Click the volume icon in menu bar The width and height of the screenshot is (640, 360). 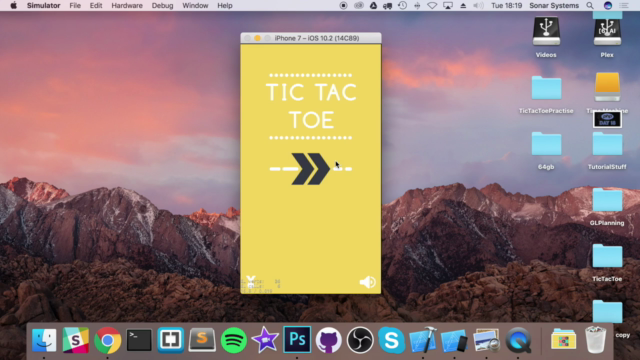[478, 5]
